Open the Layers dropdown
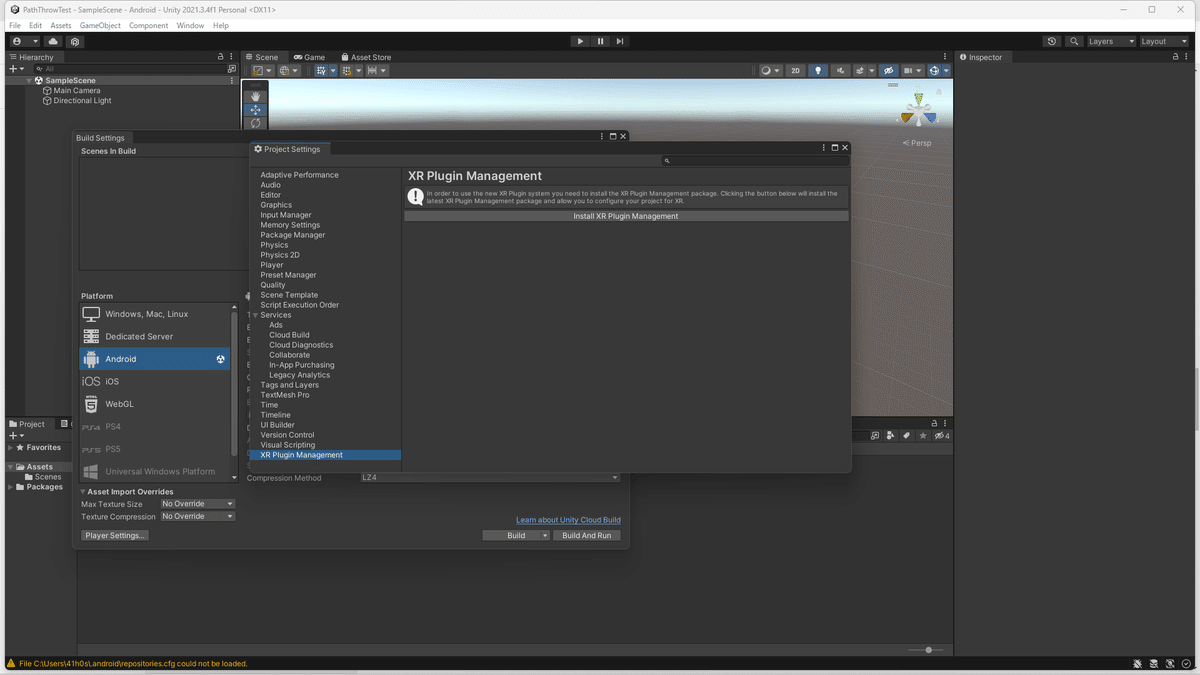The width and height of the screenshot is (1200, 675). pos(1111,42)
